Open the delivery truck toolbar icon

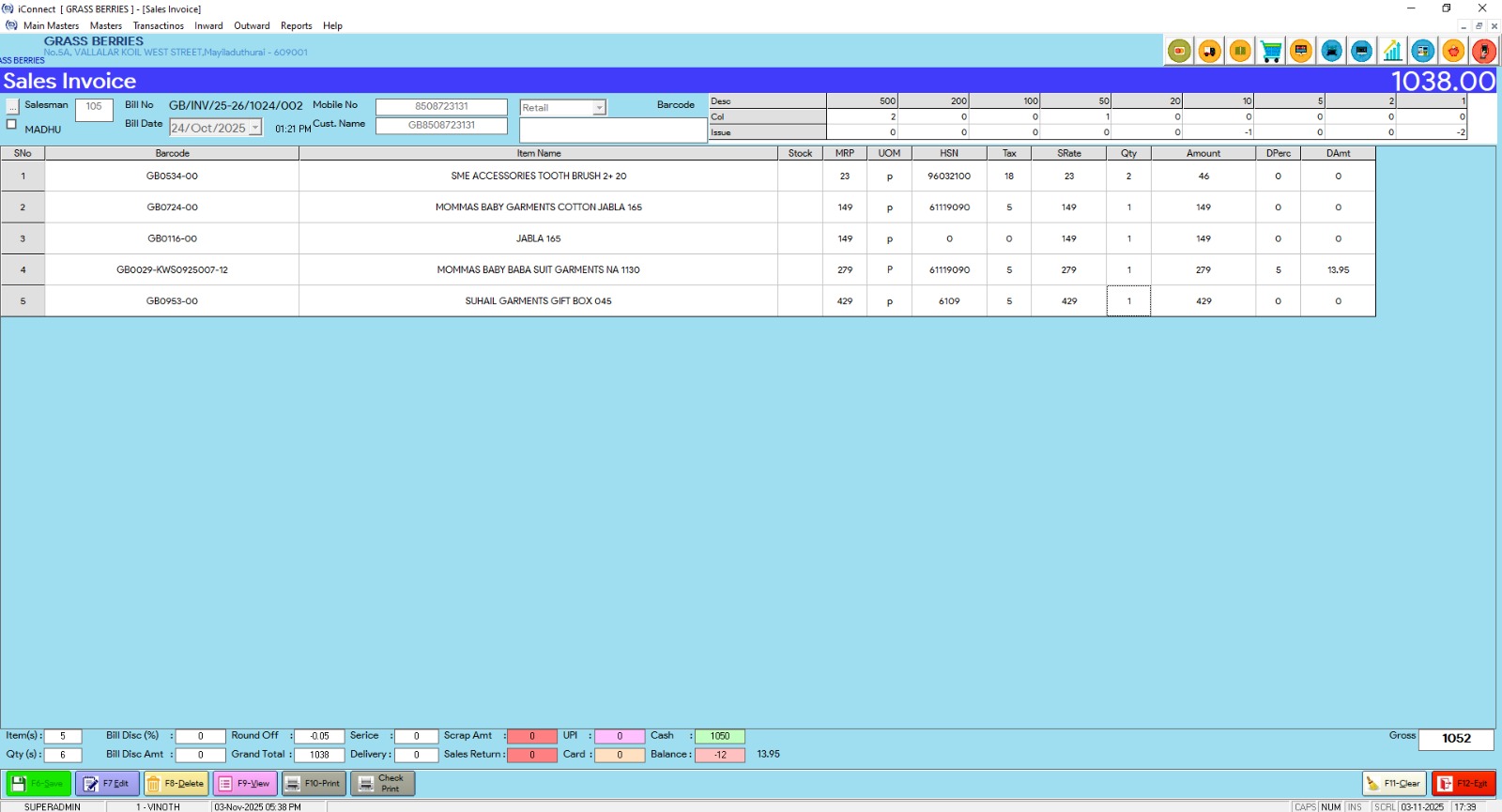click(1210, 52)
